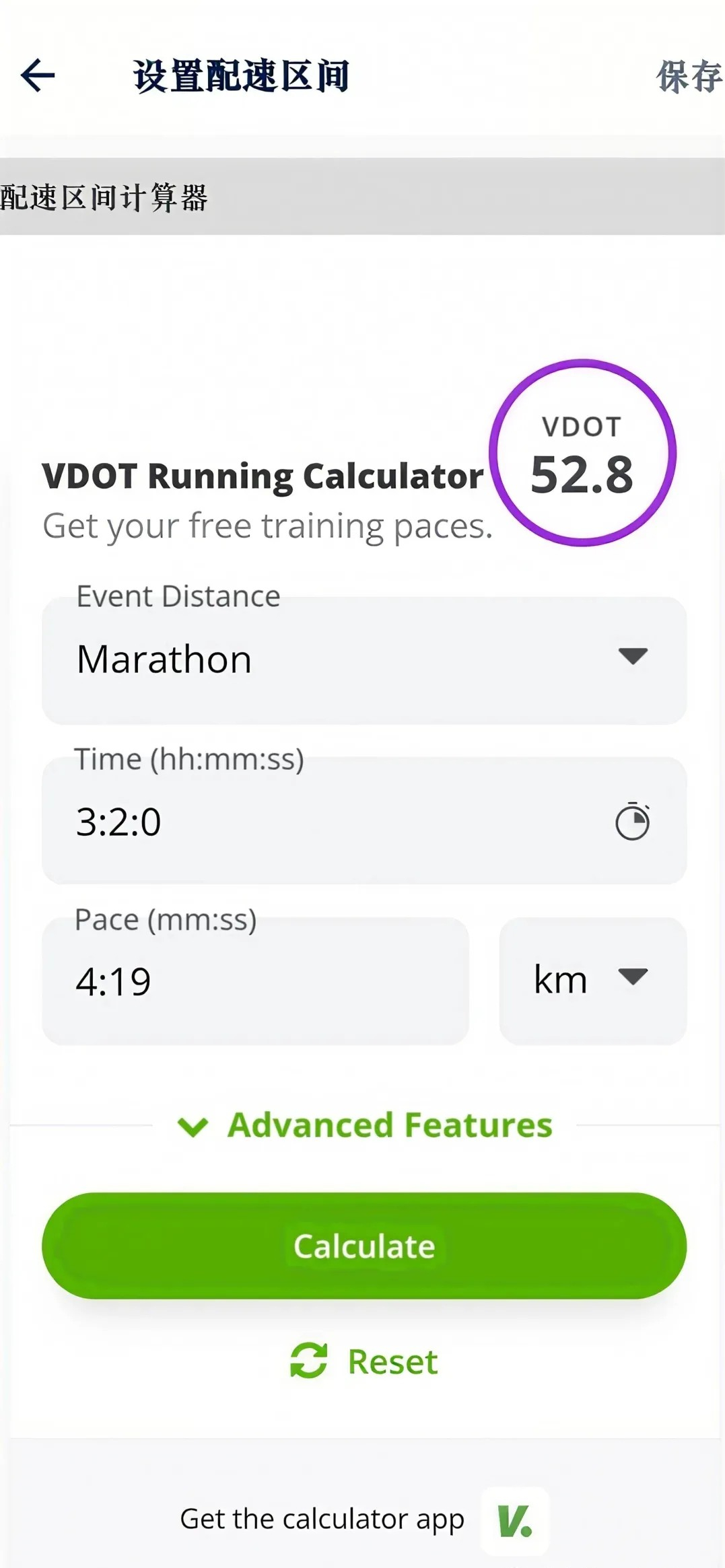Expand the Advanced Features section
The image size is (725, 1568).
[x=389, y=1125]
